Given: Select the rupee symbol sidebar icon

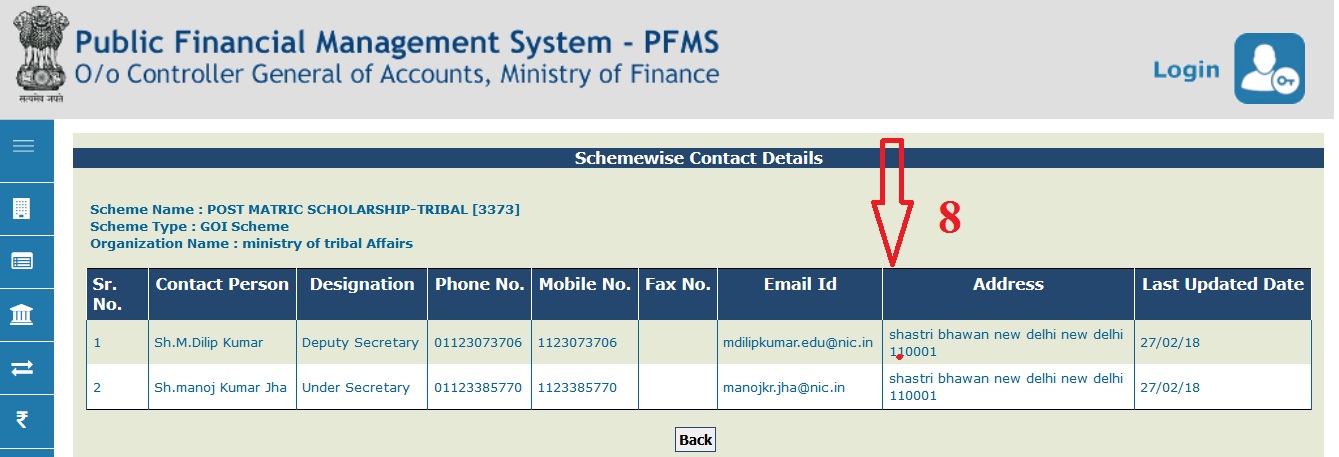Looking at the screenshot, I should pyautogui.click(x=21, y=420).
